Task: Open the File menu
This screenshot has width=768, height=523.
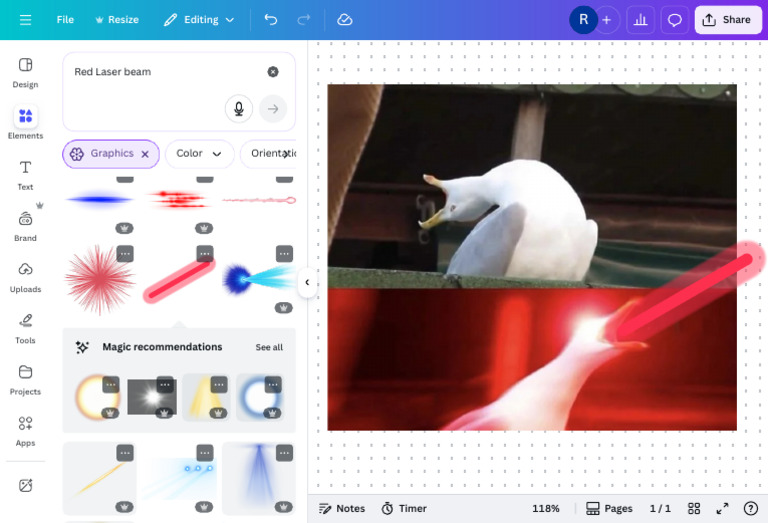Action: (x=65, y=20)
